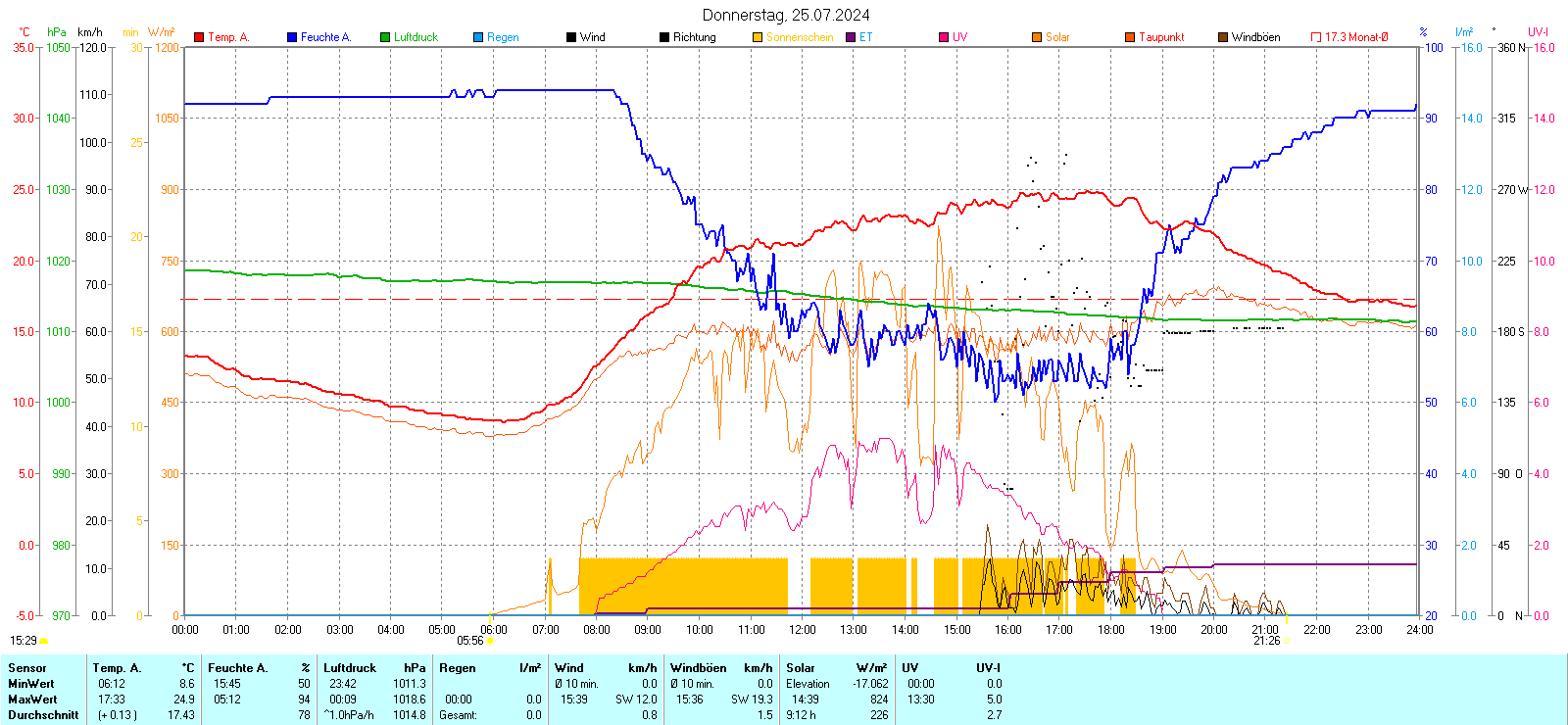Click the MaxWert row label

(32, 700)
